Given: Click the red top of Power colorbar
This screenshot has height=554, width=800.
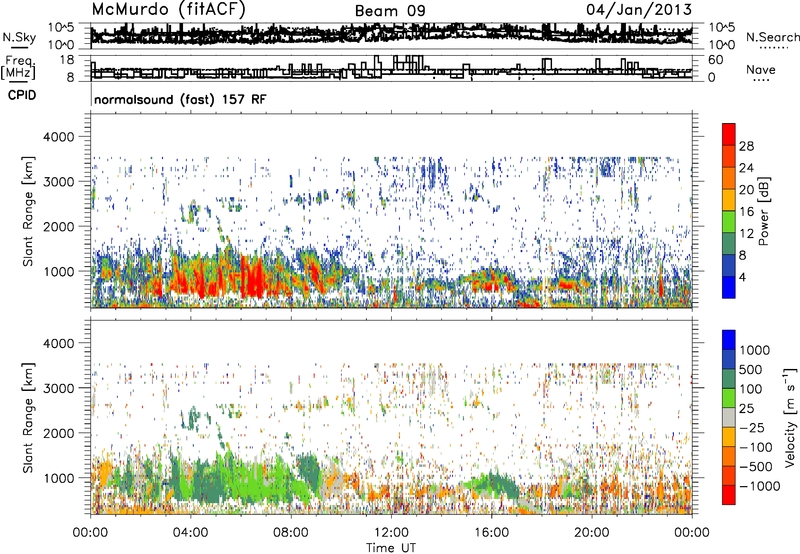Looking at the screenshot, I should pos(729,134).
